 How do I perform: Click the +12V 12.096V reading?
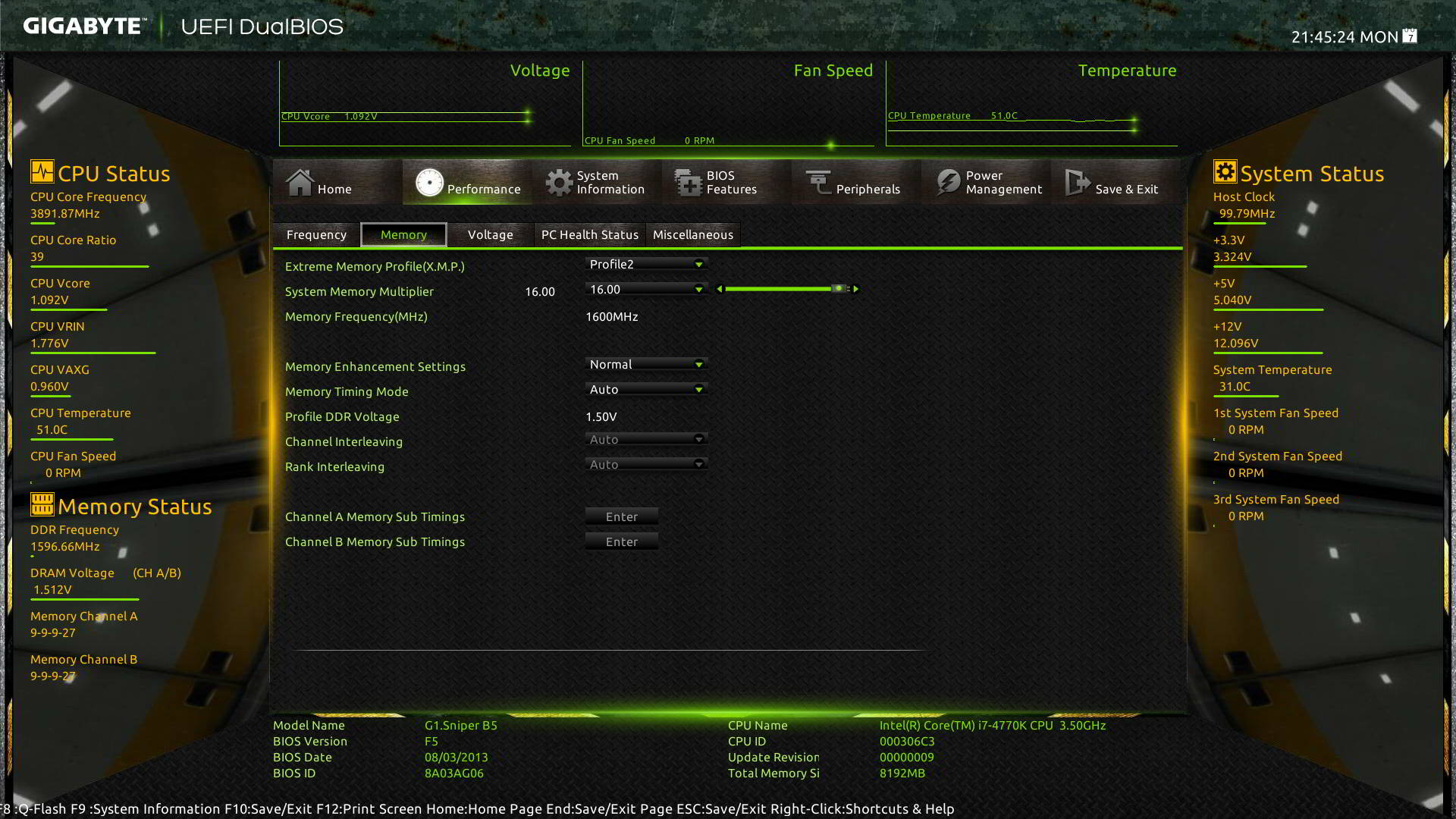click(x=1235, y=343)
